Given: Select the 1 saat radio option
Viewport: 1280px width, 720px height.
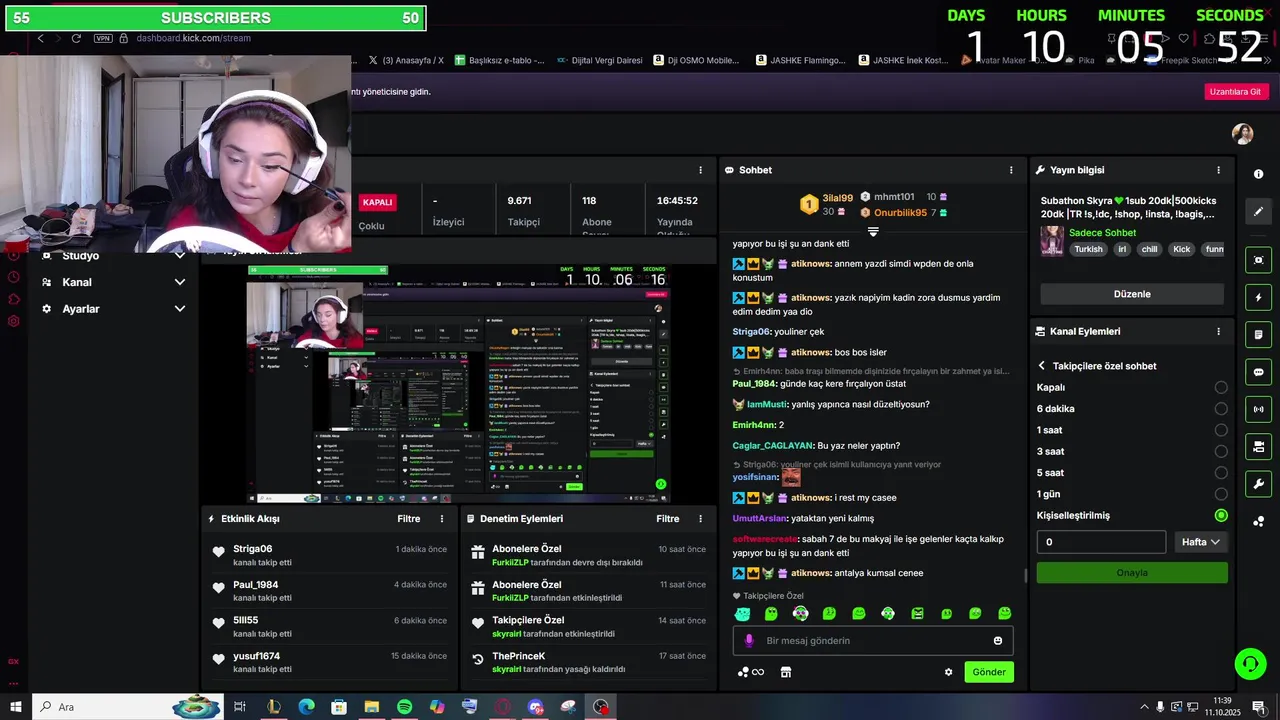Looking at the screenshot, I should [x=1220, y=430].
